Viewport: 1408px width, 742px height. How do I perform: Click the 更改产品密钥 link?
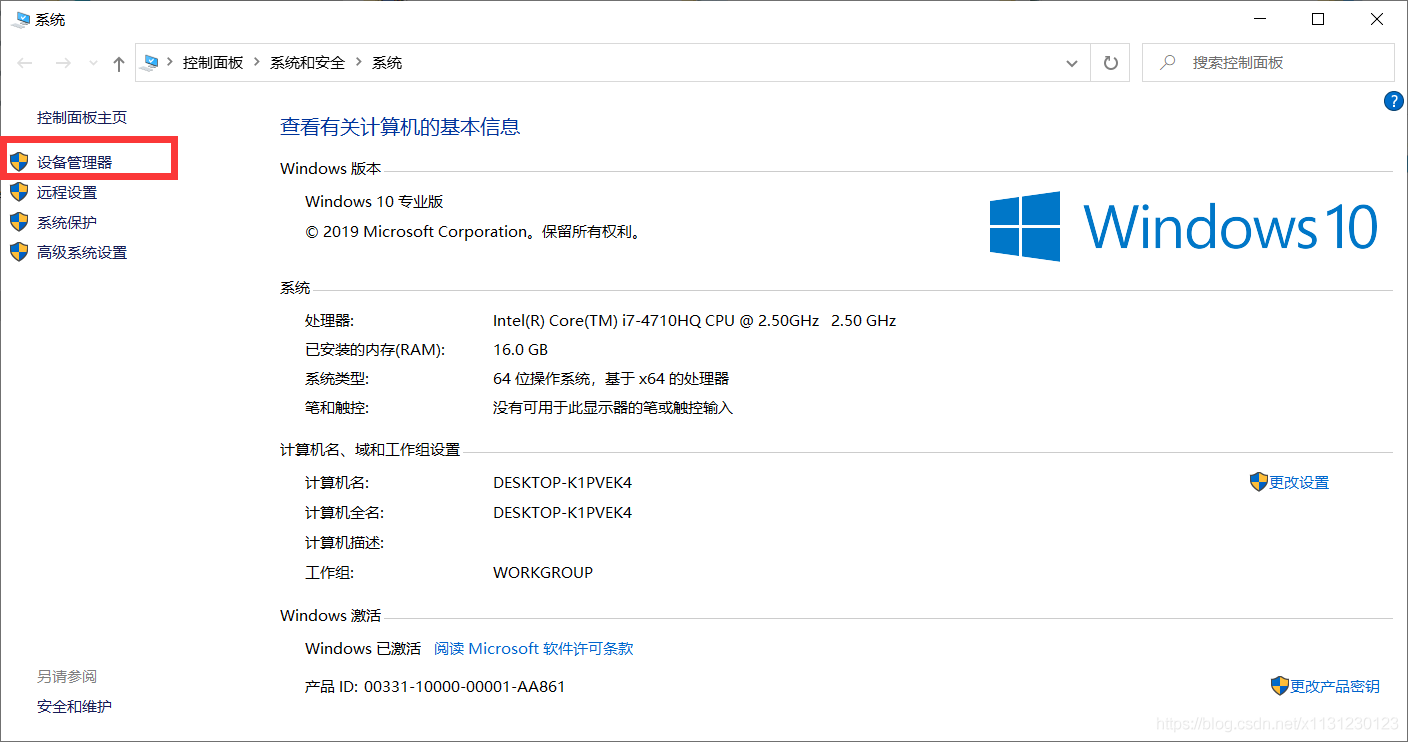[x=1335, y=686]
